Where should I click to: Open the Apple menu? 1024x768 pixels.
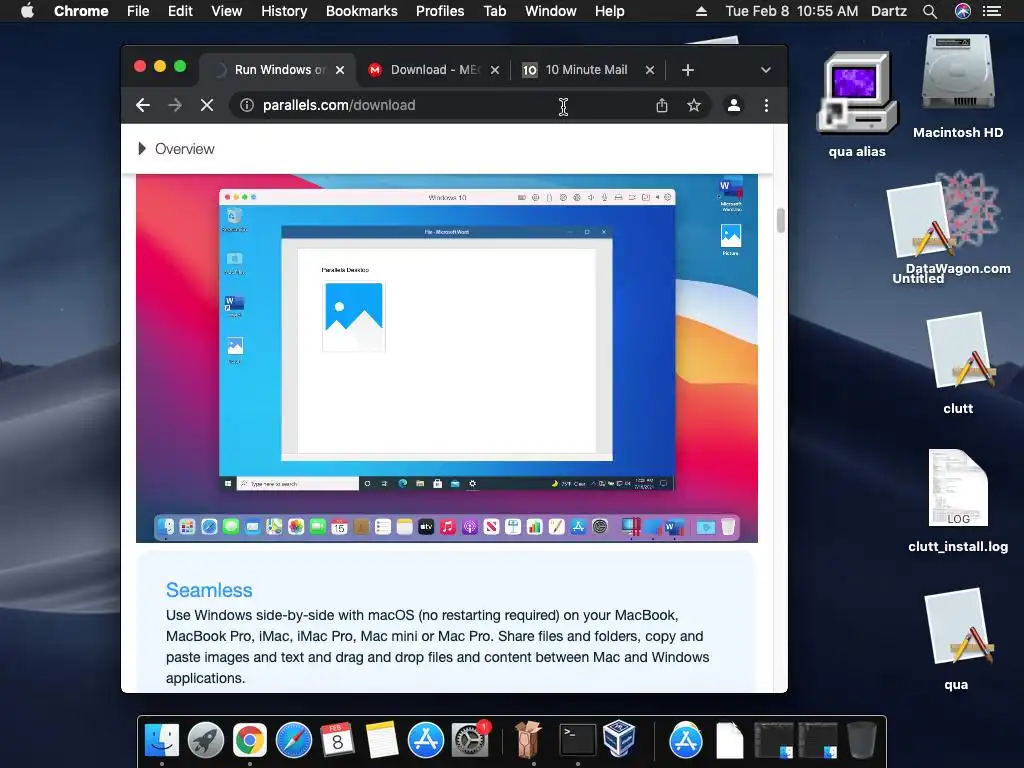pos(27,11)
